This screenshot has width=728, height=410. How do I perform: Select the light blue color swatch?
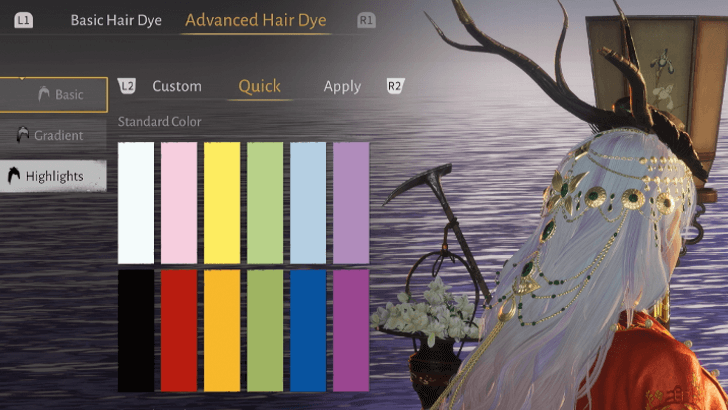point(308,203)
